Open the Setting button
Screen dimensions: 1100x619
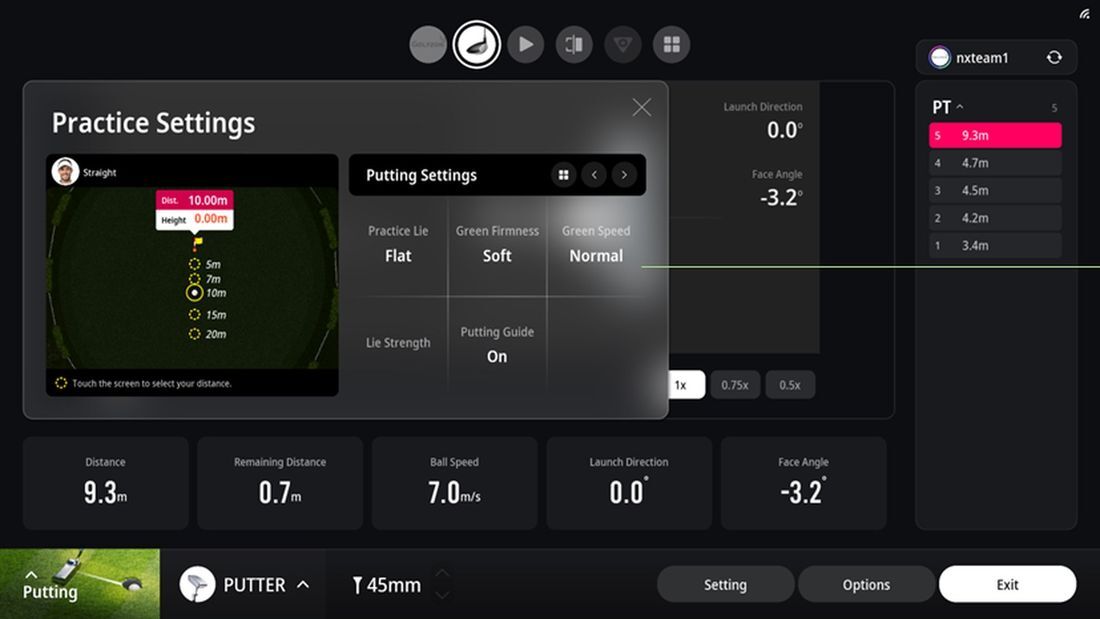click(x=725, y=585)
